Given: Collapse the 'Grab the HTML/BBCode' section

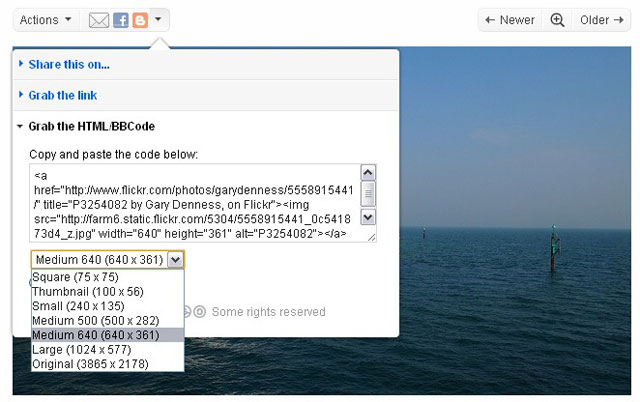Looking at the screenshot, I should tap(91, 127).
